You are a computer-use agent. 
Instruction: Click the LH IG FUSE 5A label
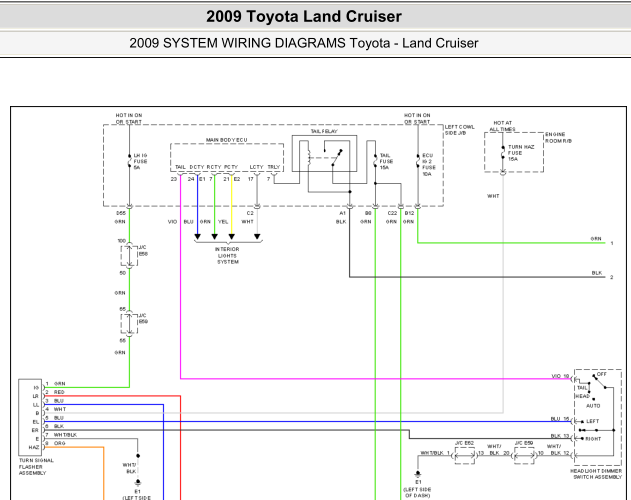click(x=140, y=161)
